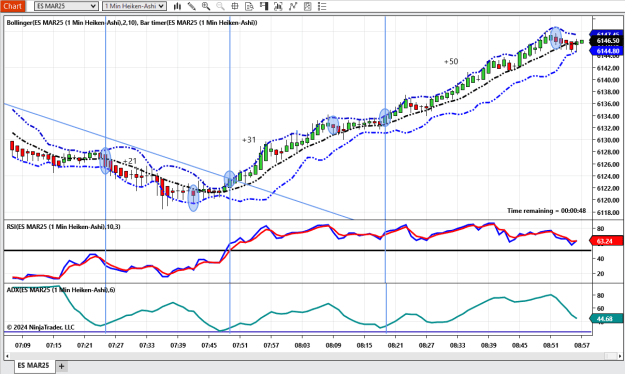Image resolution: width=625 pixels, height=374 pixels.
Task: Select the ES MAR25 chart tab
Action: coord(34,366)
